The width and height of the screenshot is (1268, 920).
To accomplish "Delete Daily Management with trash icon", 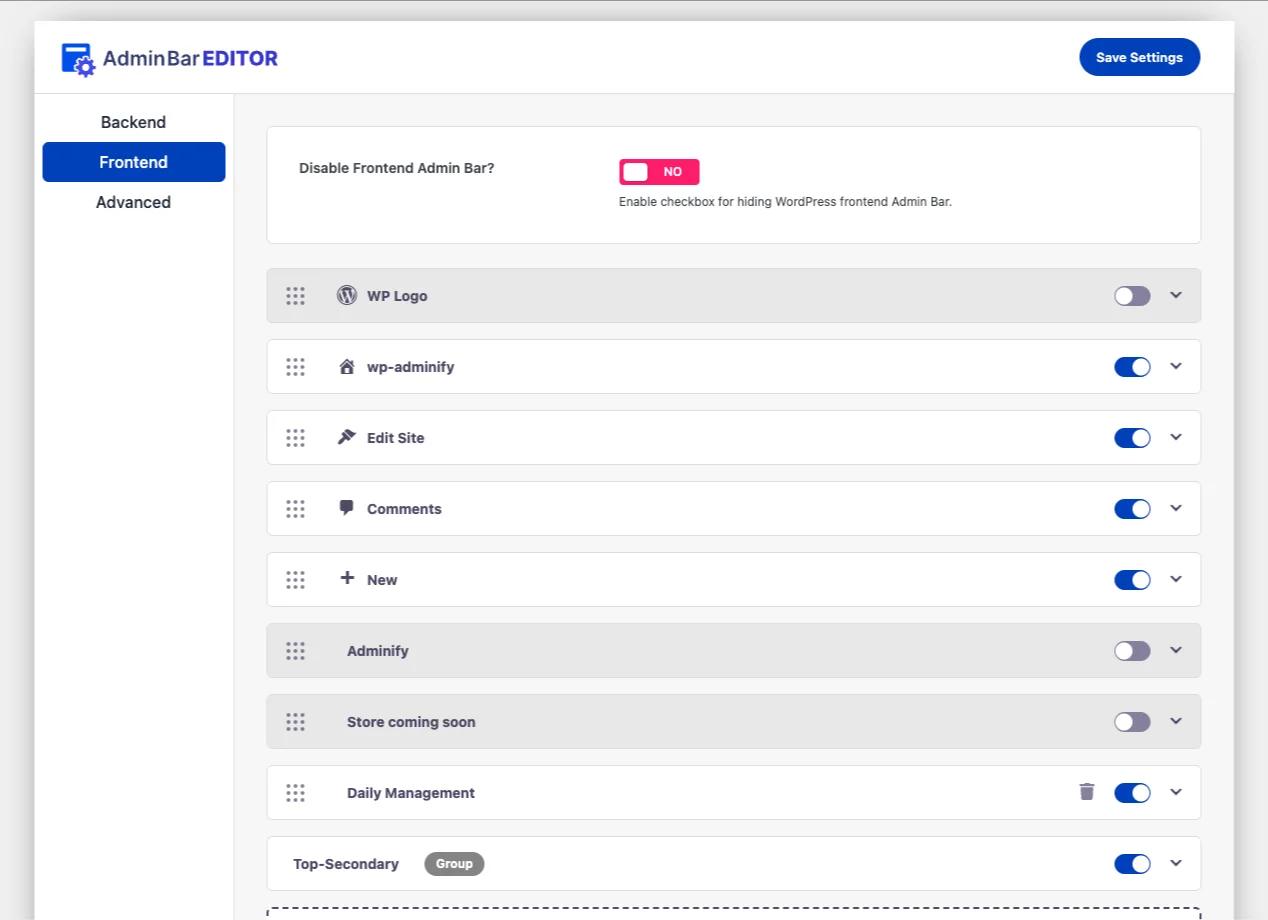I will (x=1087, y=792).
